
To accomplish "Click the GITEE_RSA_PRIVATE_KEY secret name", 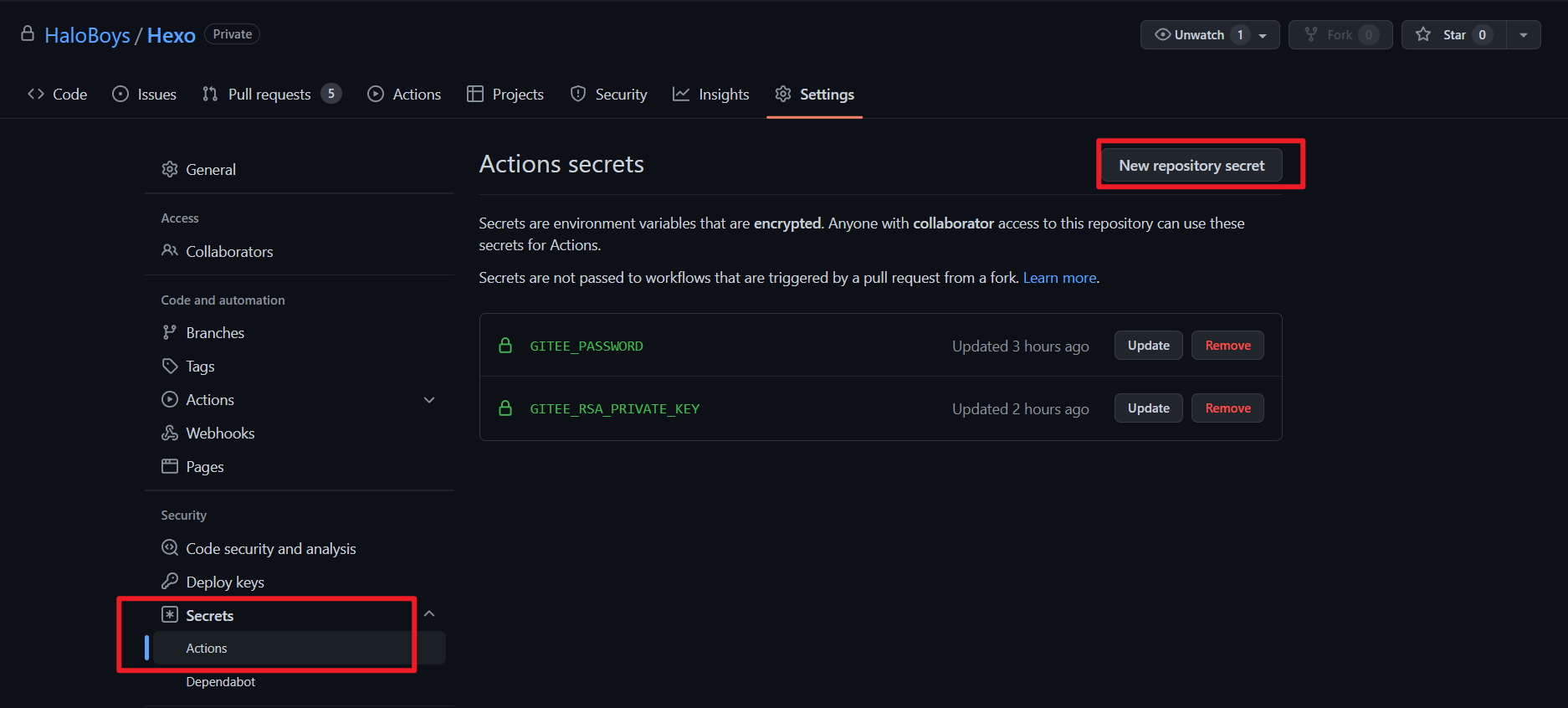I will coord(614,408).
